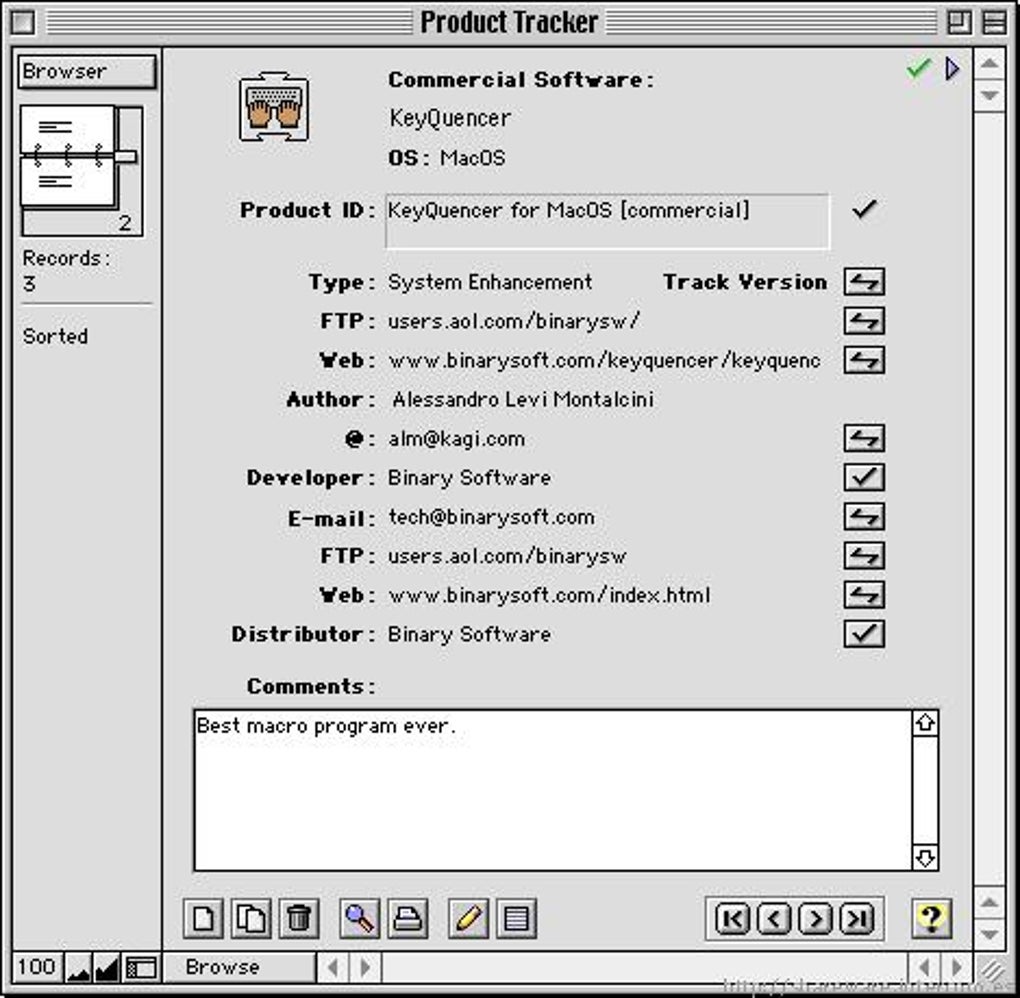Go to next record button

pyautogui.click(x=815, y=919)
